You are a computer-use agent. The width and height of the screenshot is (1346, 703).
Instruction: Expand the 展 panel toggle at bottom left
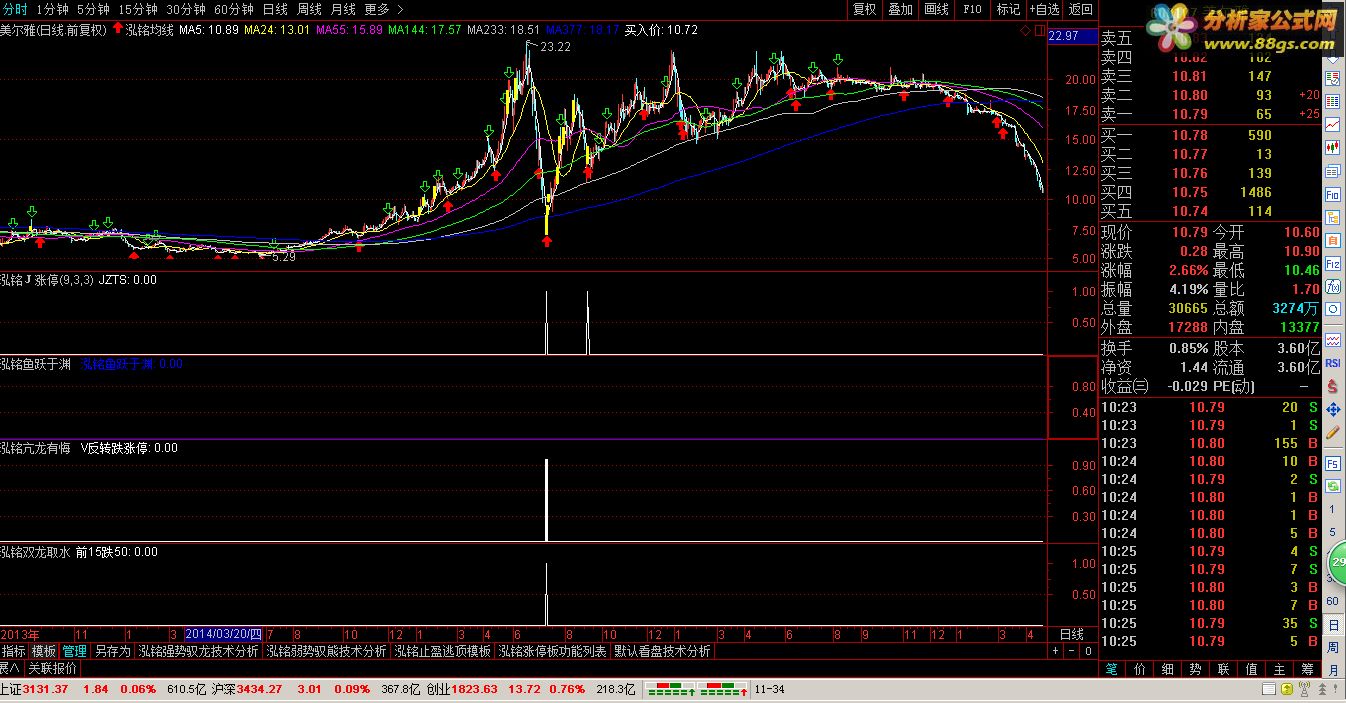[x=10, y=668]
